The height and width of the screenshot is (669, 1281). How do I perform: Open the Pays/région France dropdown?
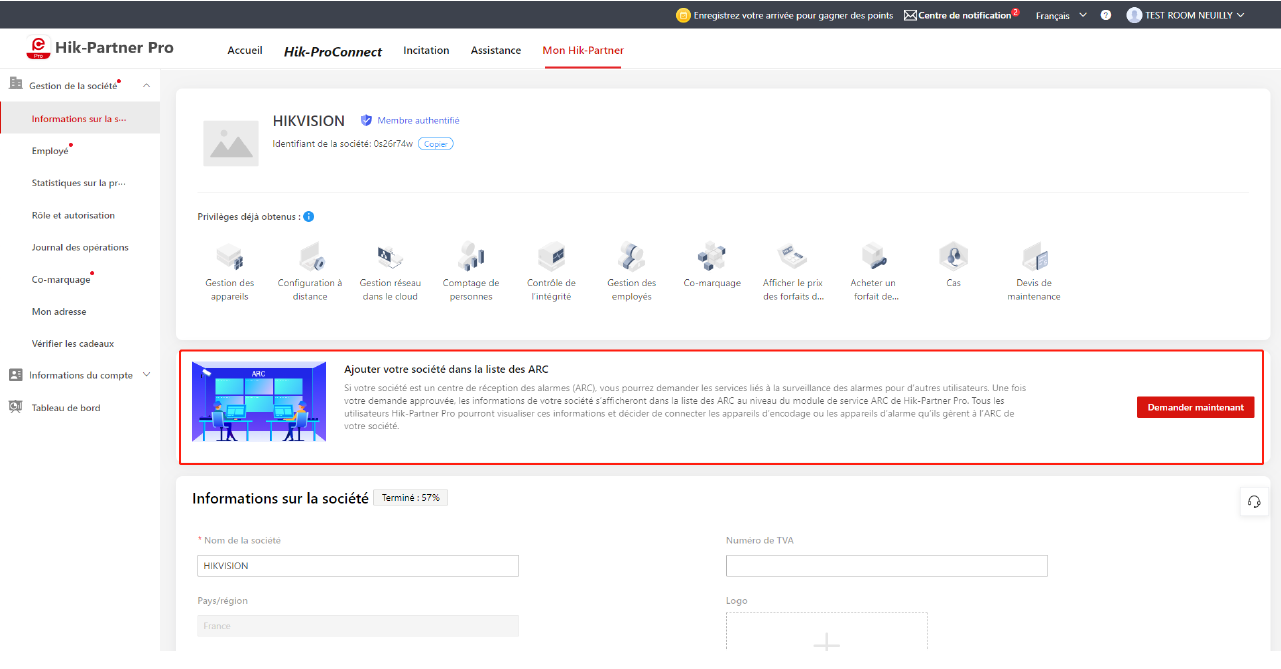pyautogui.click(x=358, y=626)
